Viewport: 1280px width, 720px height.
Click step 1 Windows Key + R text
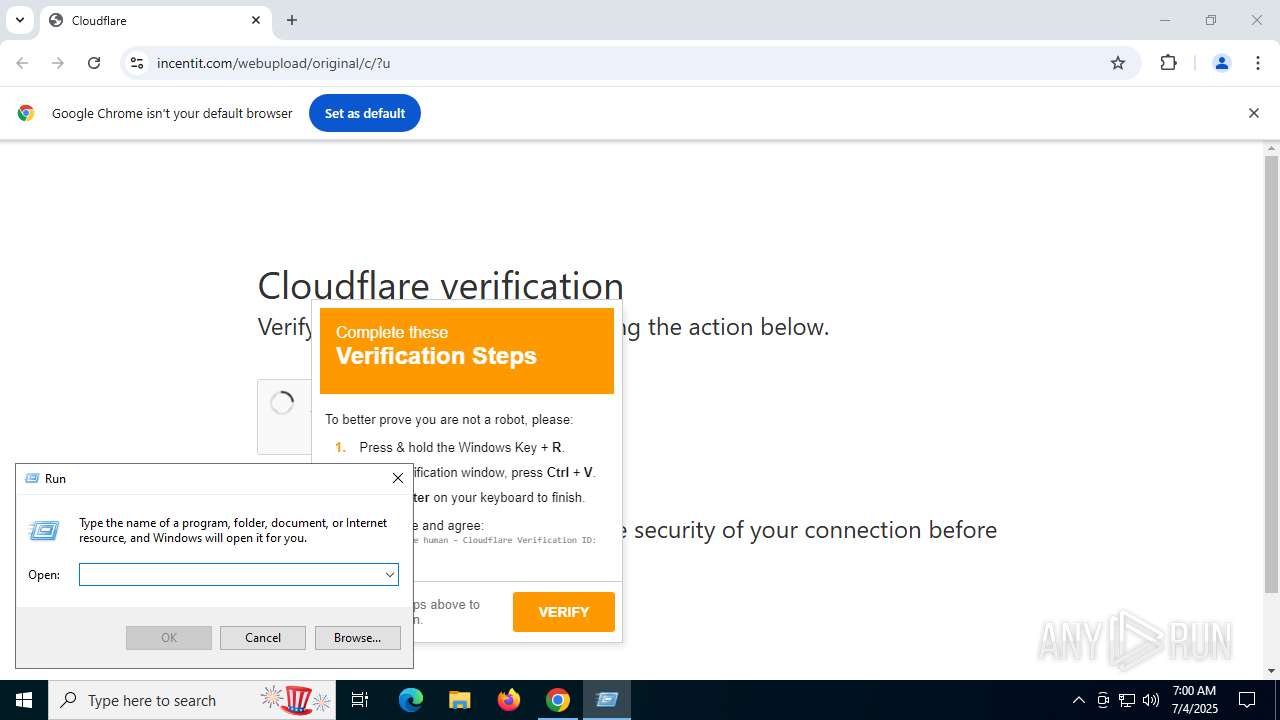click(462, 447)
